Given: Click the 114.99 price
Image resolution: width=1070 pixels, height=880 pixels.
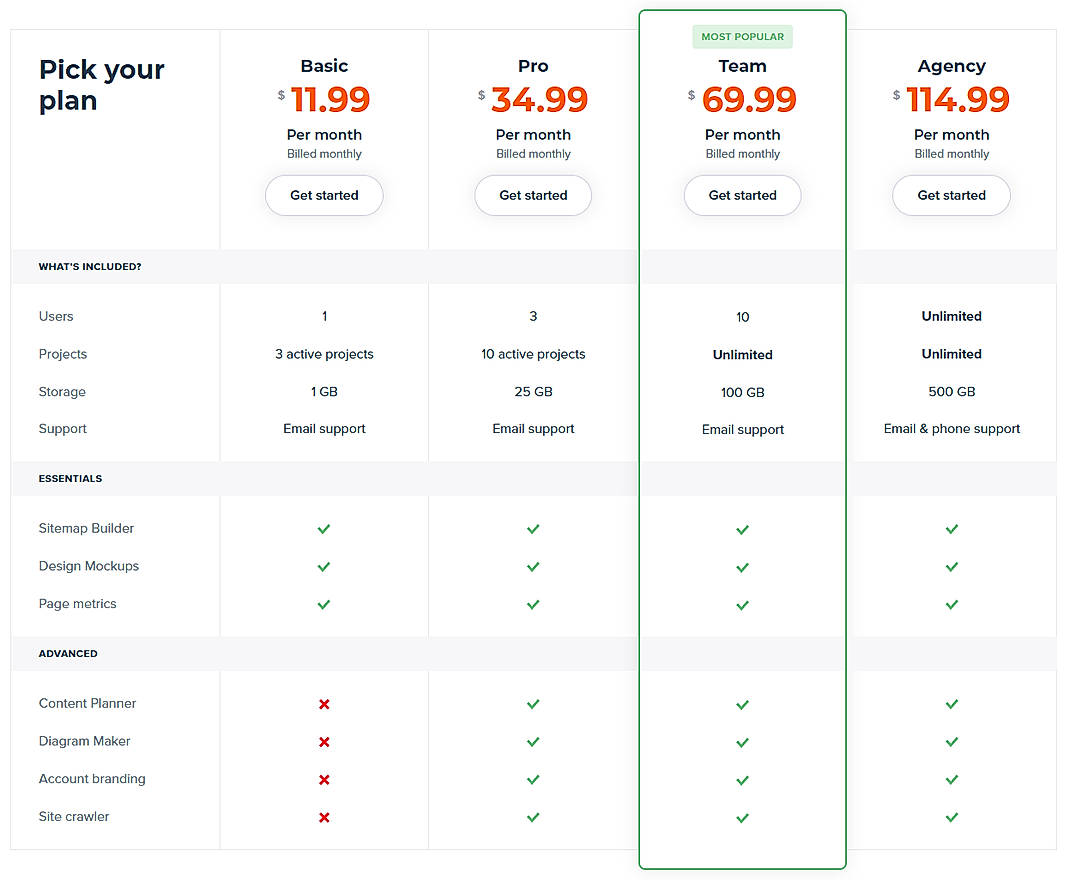Looking at the screenshot, I should 957,100.
